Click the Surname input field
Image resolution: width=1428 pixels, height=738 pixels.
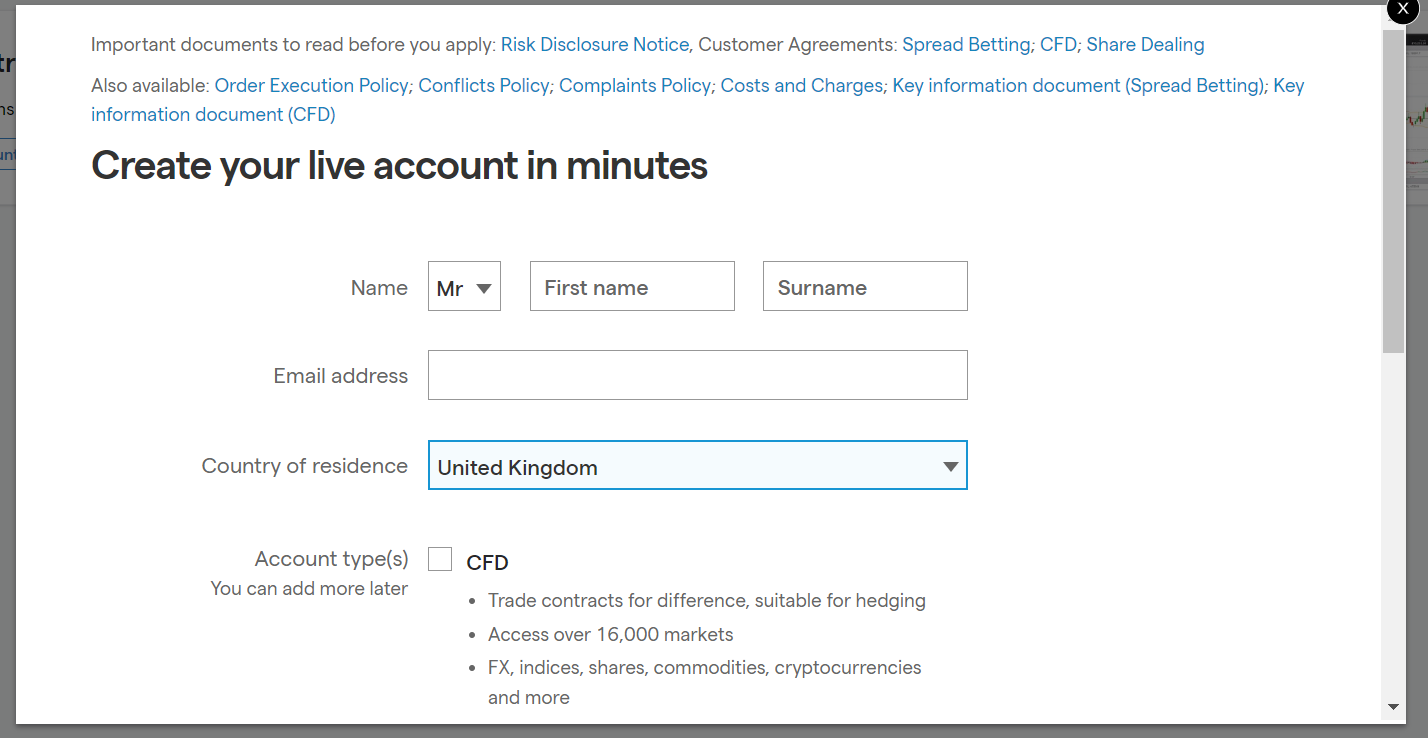(x=865, y=287)
